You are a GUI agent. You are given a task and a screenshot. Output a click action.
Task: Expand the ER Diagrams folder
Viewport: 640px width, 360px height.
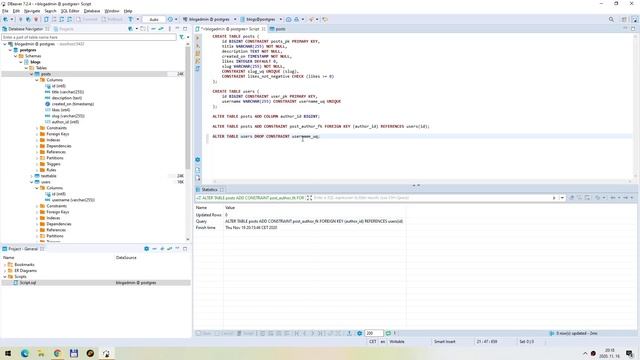pos(5,271)
